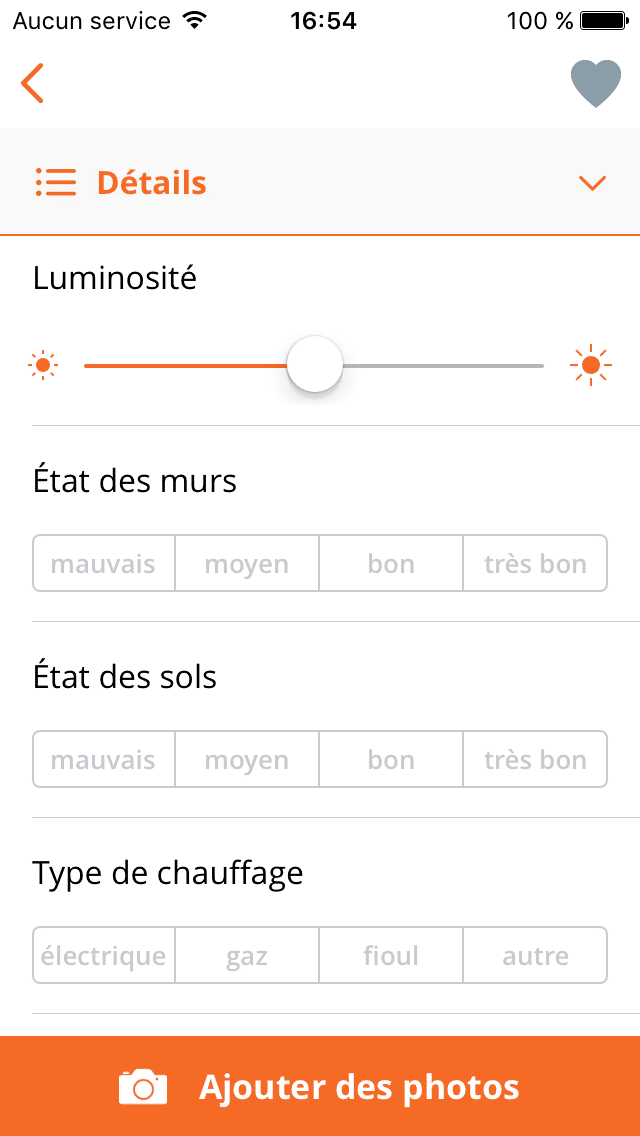Select mauvais for État des murs
This screenshot has width=640, height=1136.
(104, 564)
